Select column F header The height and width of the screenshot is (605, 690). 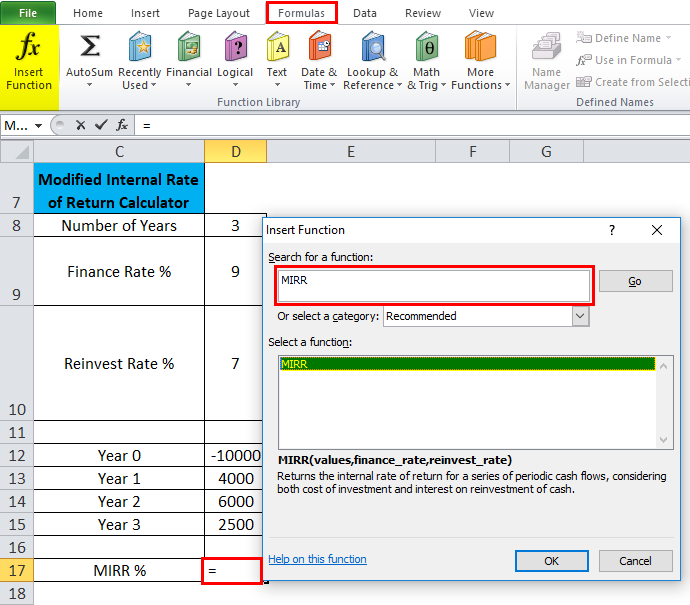coord(473,152)
